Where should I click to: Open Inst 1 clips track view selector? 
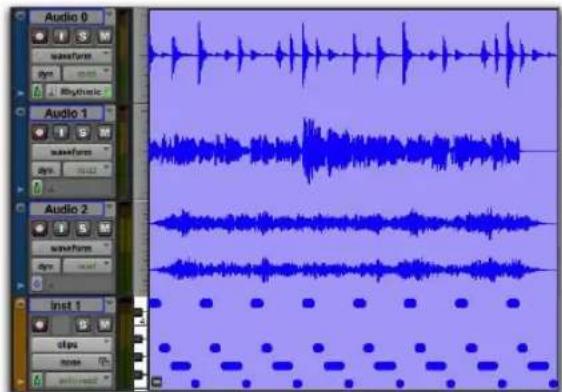pyautogui.click(x=72, y=345)
